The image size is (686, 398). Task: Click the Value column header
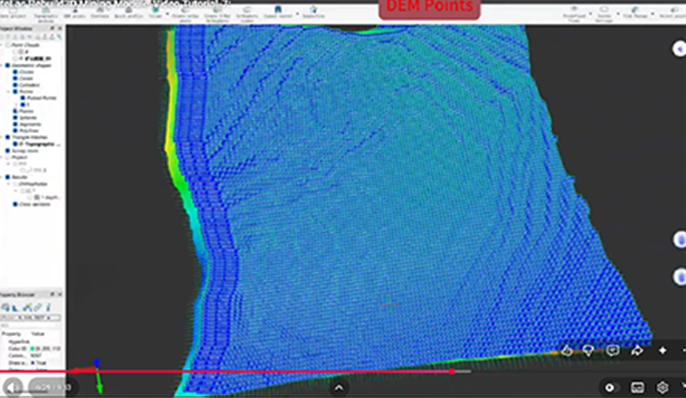click(x=38, y=334)
